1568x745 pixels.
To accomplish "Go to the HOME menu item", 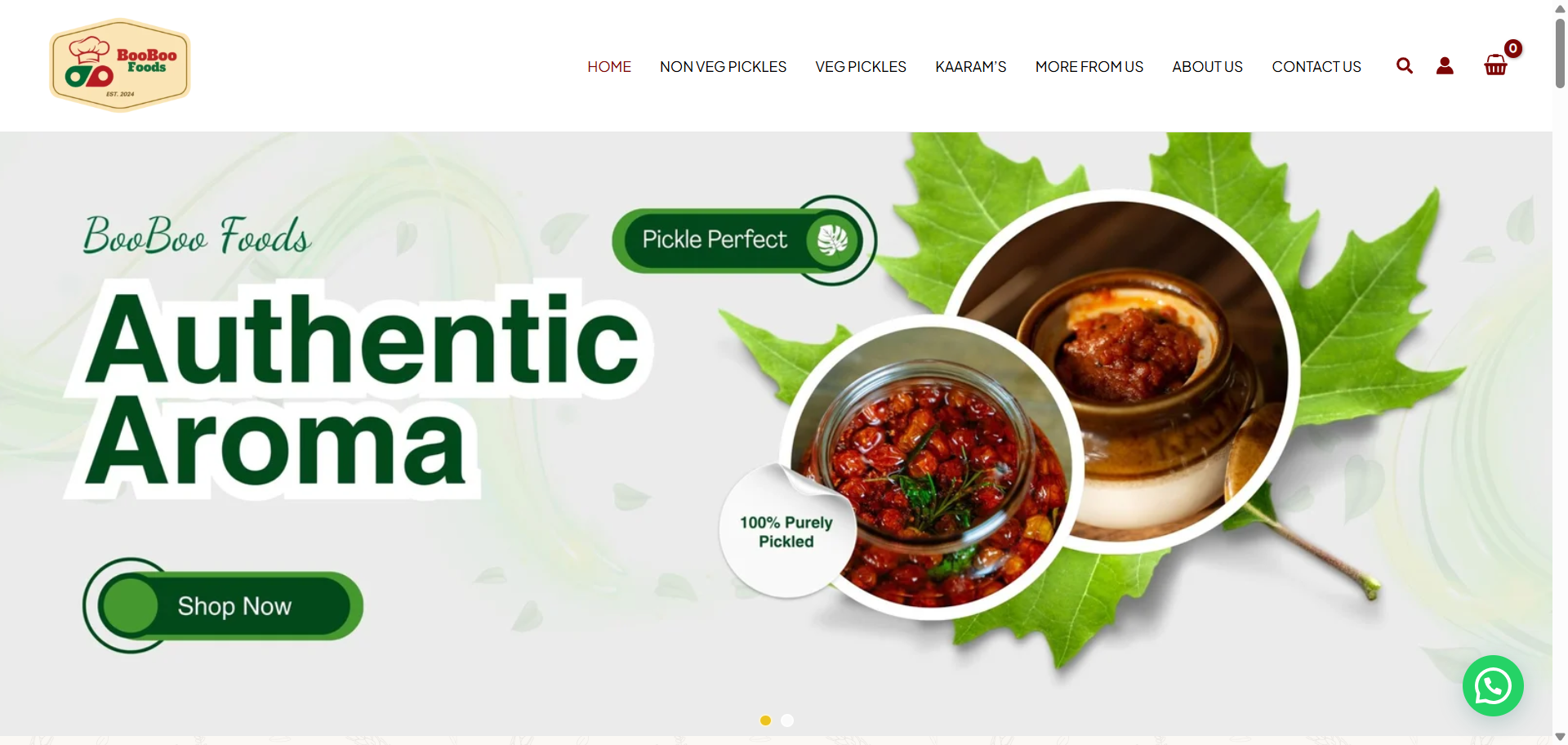I will [x=609, y=67].
